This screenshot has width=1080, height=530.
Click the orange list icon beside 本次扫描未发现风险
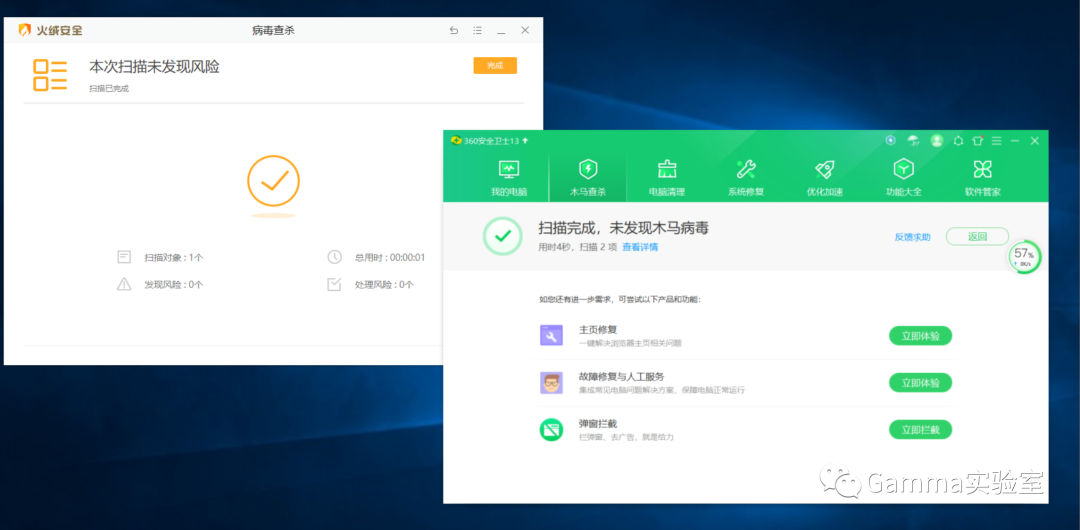(x=50, y=75)
